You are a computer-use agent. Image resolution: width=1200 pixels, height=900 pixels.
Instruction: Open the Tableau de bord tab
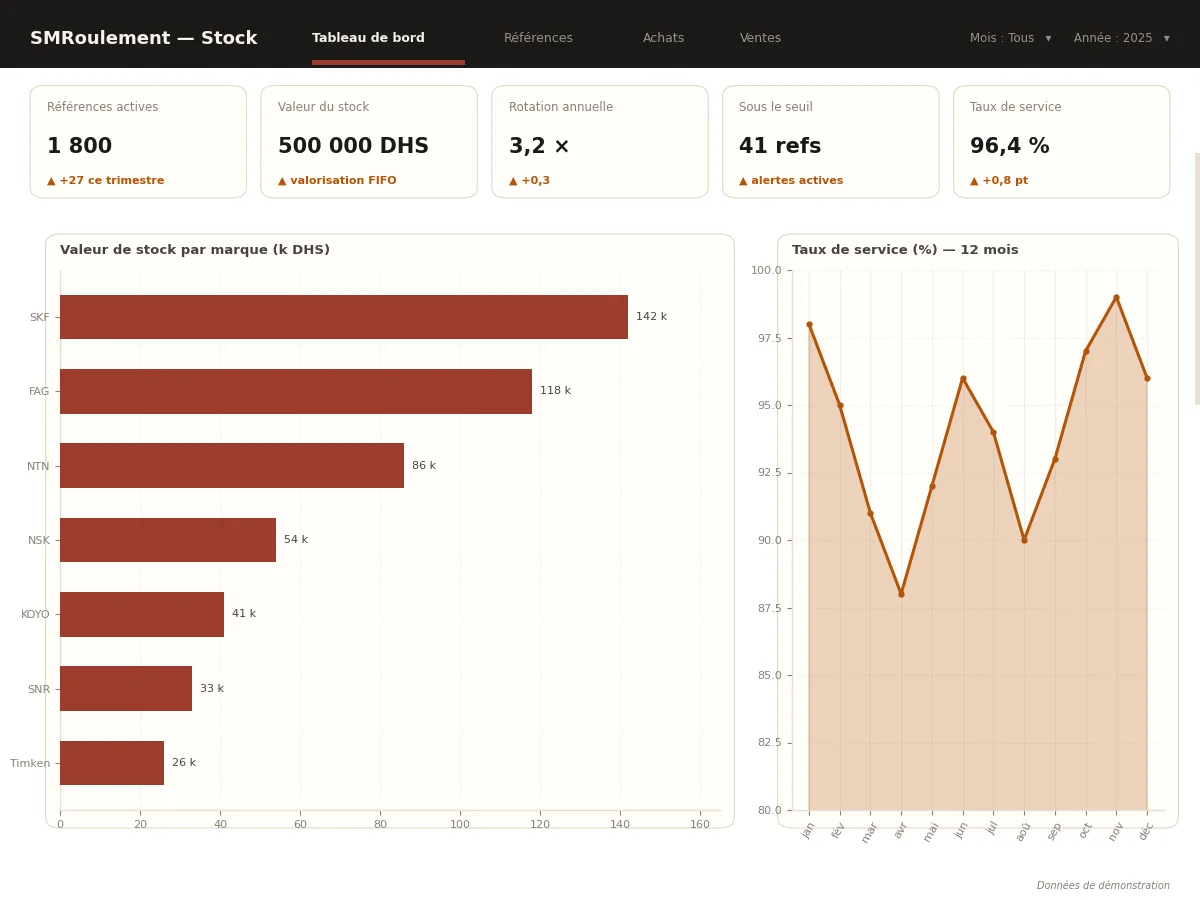click(x=368, y=38)
